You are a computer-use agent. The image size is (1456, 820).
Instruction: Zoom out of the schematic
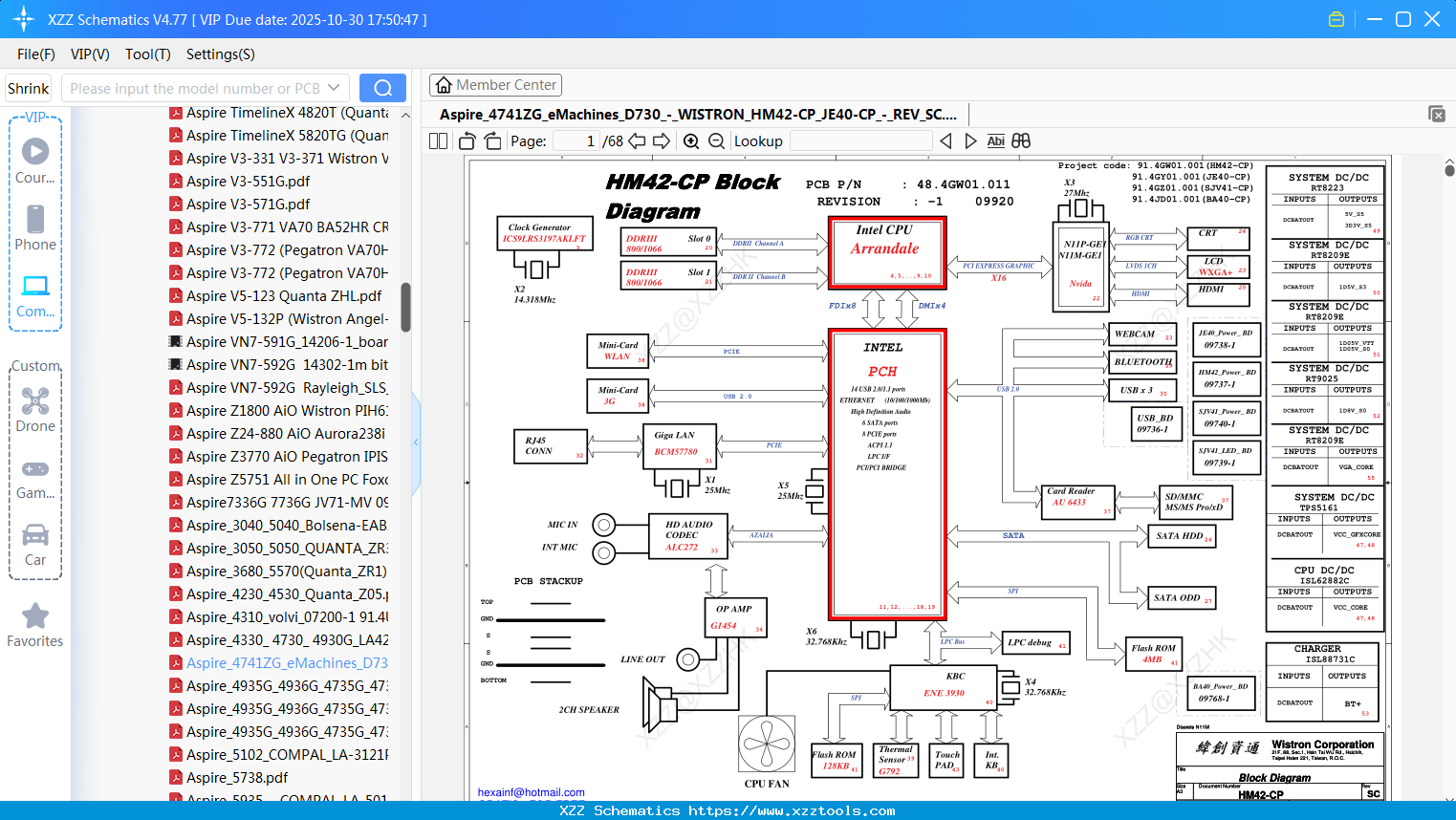(716, 140)
